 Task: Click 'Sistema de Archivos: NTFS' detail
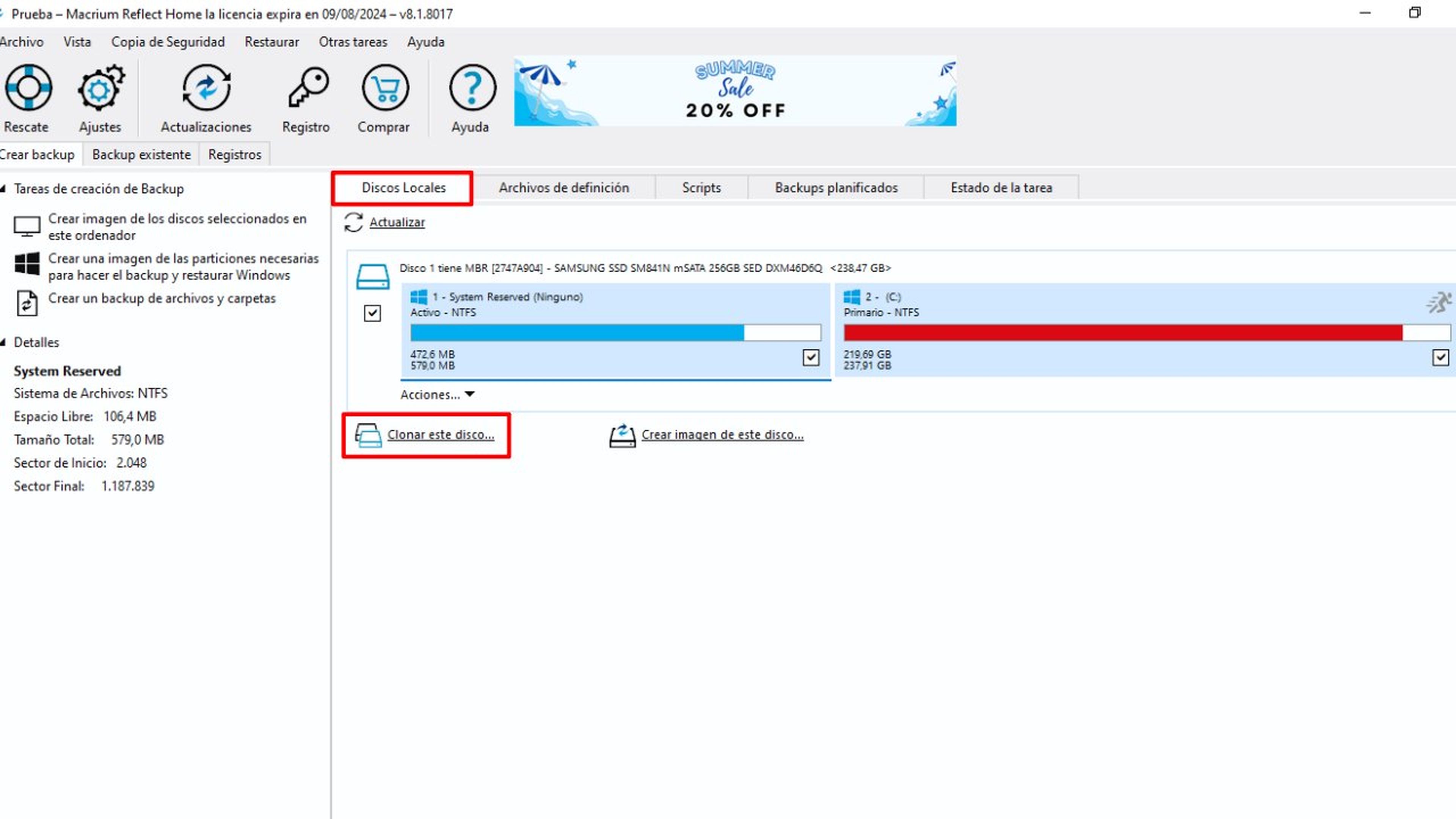coord(91,394)
